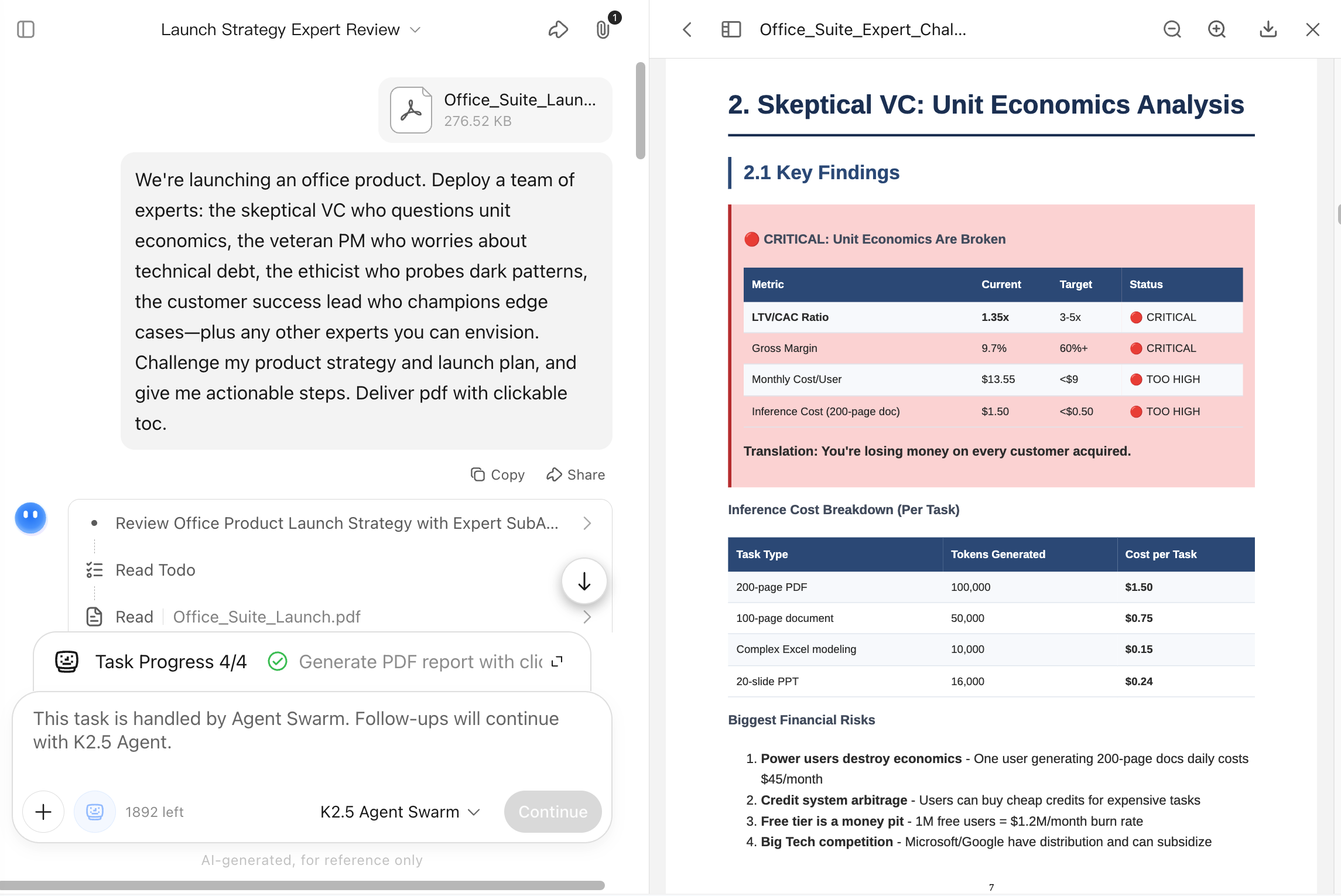Share the user message

point(576,474)
